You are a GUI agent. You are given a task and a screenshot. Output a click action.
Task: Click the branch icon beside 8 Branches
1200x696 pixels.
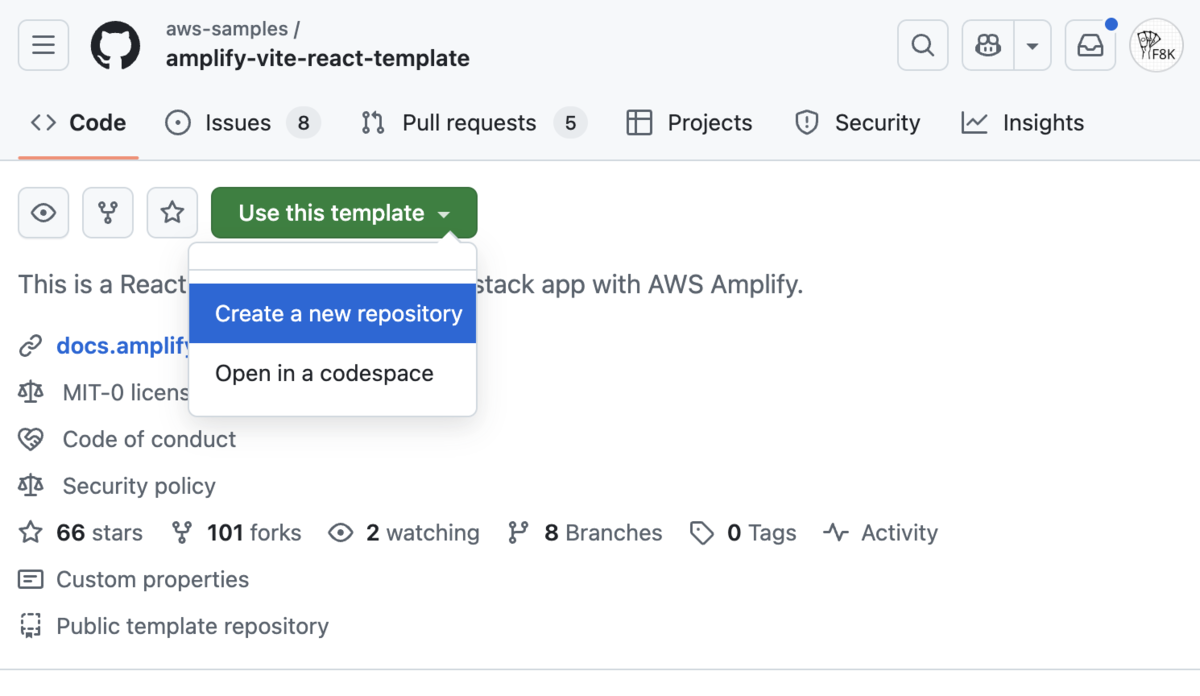click(518, 533)
